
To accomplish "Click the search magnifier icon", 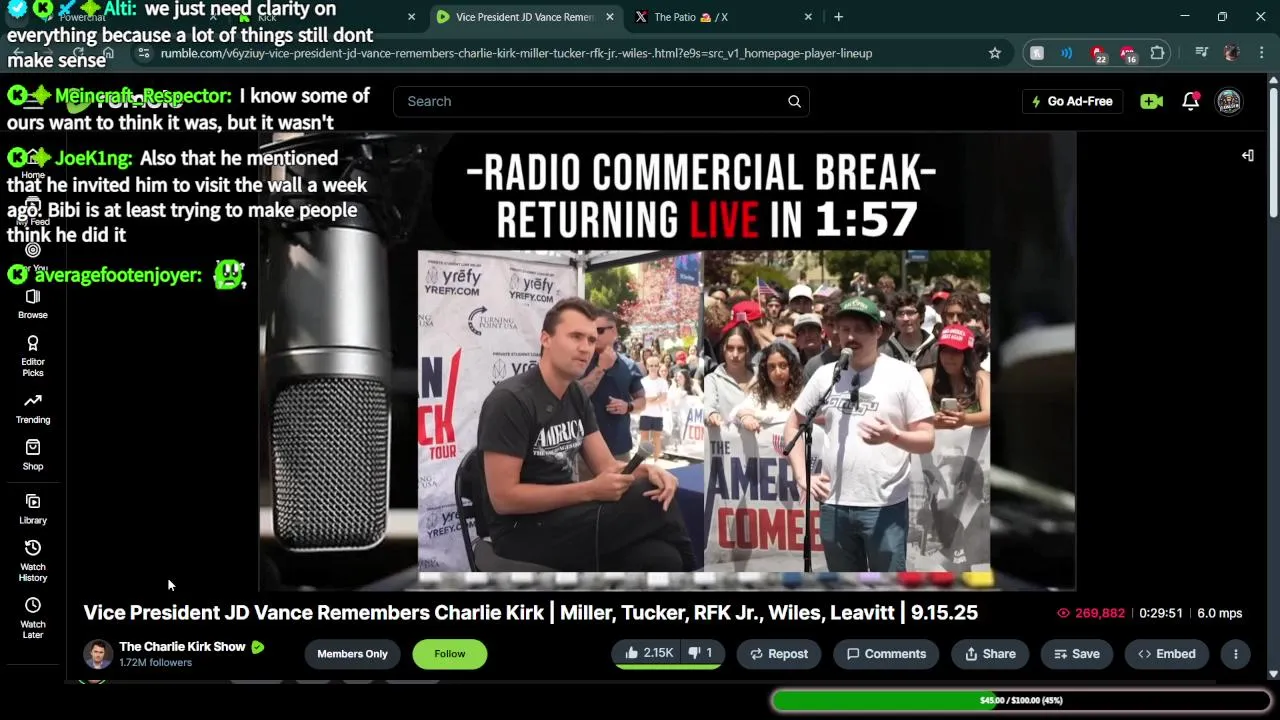I will 794,101.
